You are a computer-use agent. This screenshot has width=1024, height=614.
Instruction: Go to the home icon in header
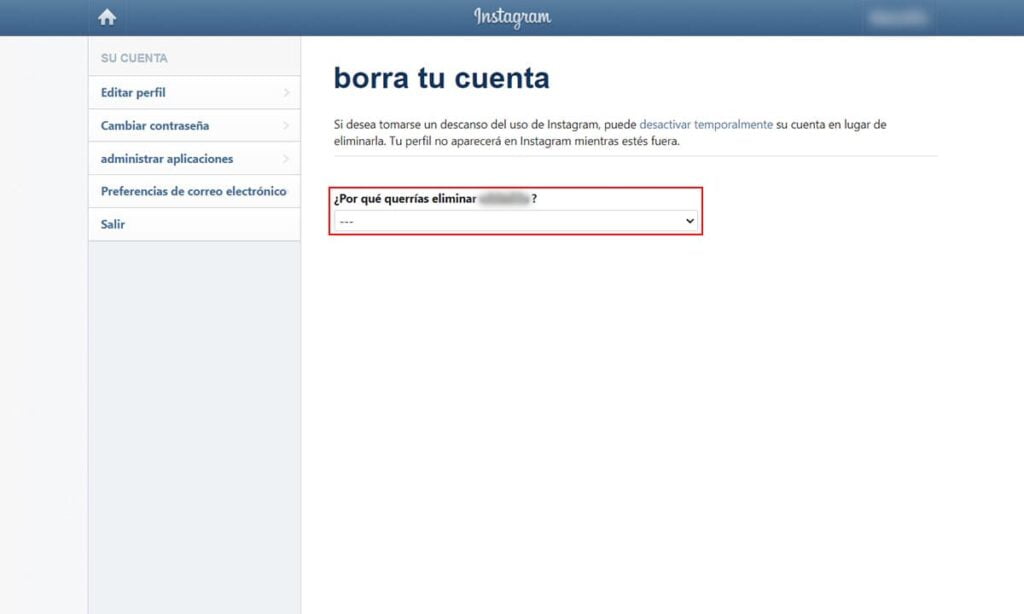point(107,17)
